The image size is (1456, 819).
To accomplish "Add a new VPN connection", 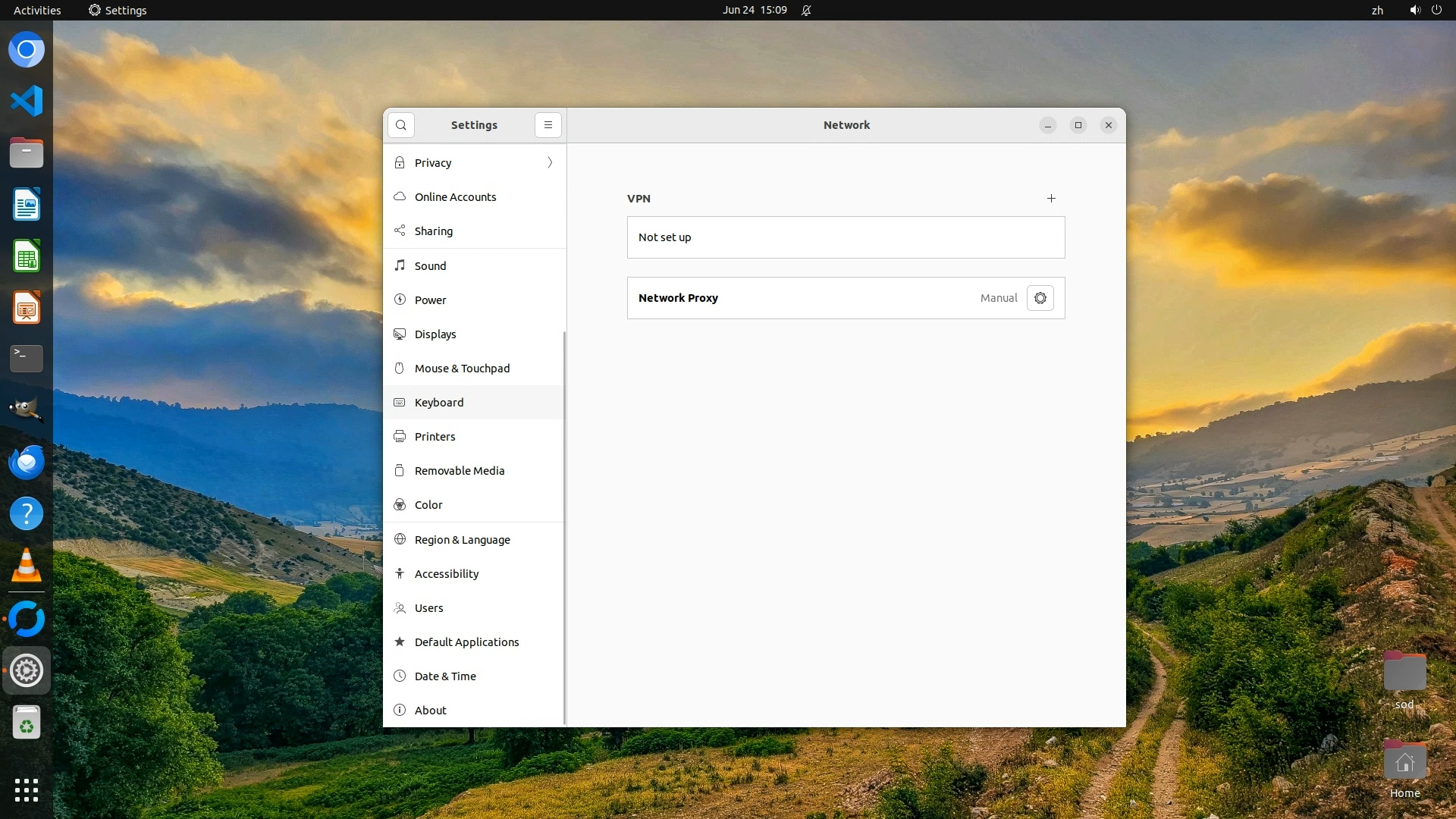I will (1051, 199).
